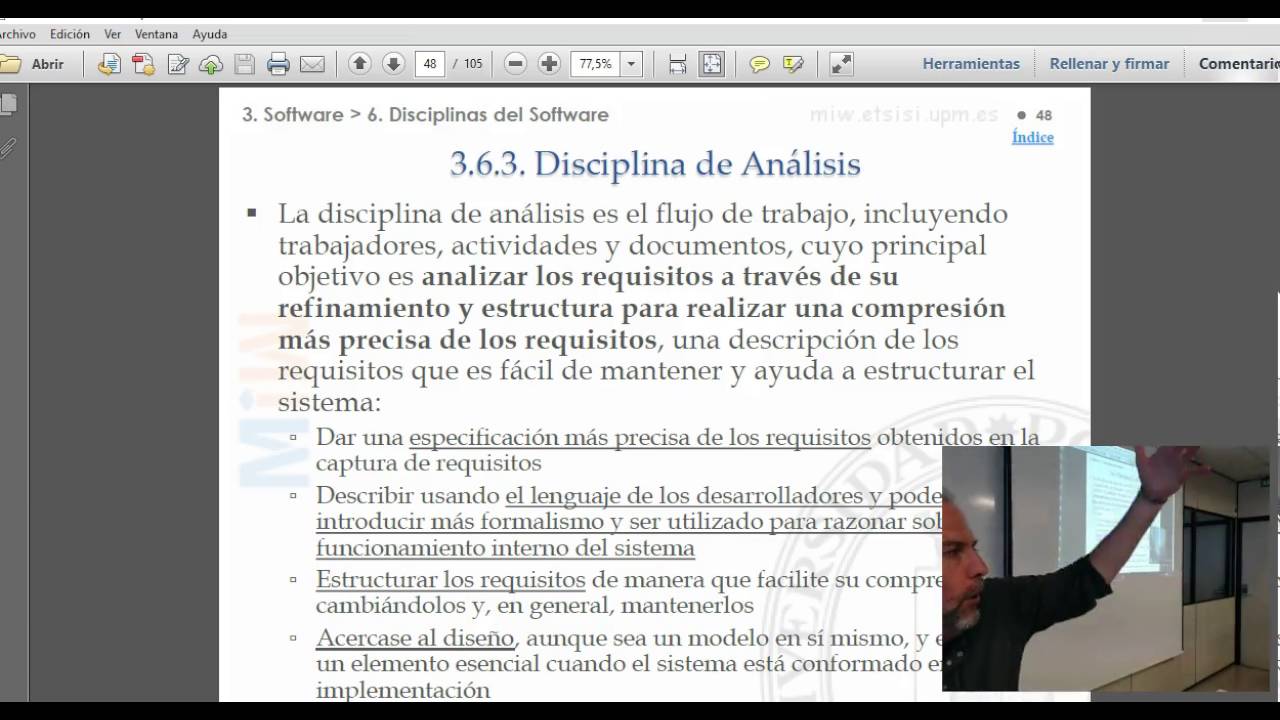Click the create PDF online icon
Screen dimensions: 1280x720
tap(109, 64)
